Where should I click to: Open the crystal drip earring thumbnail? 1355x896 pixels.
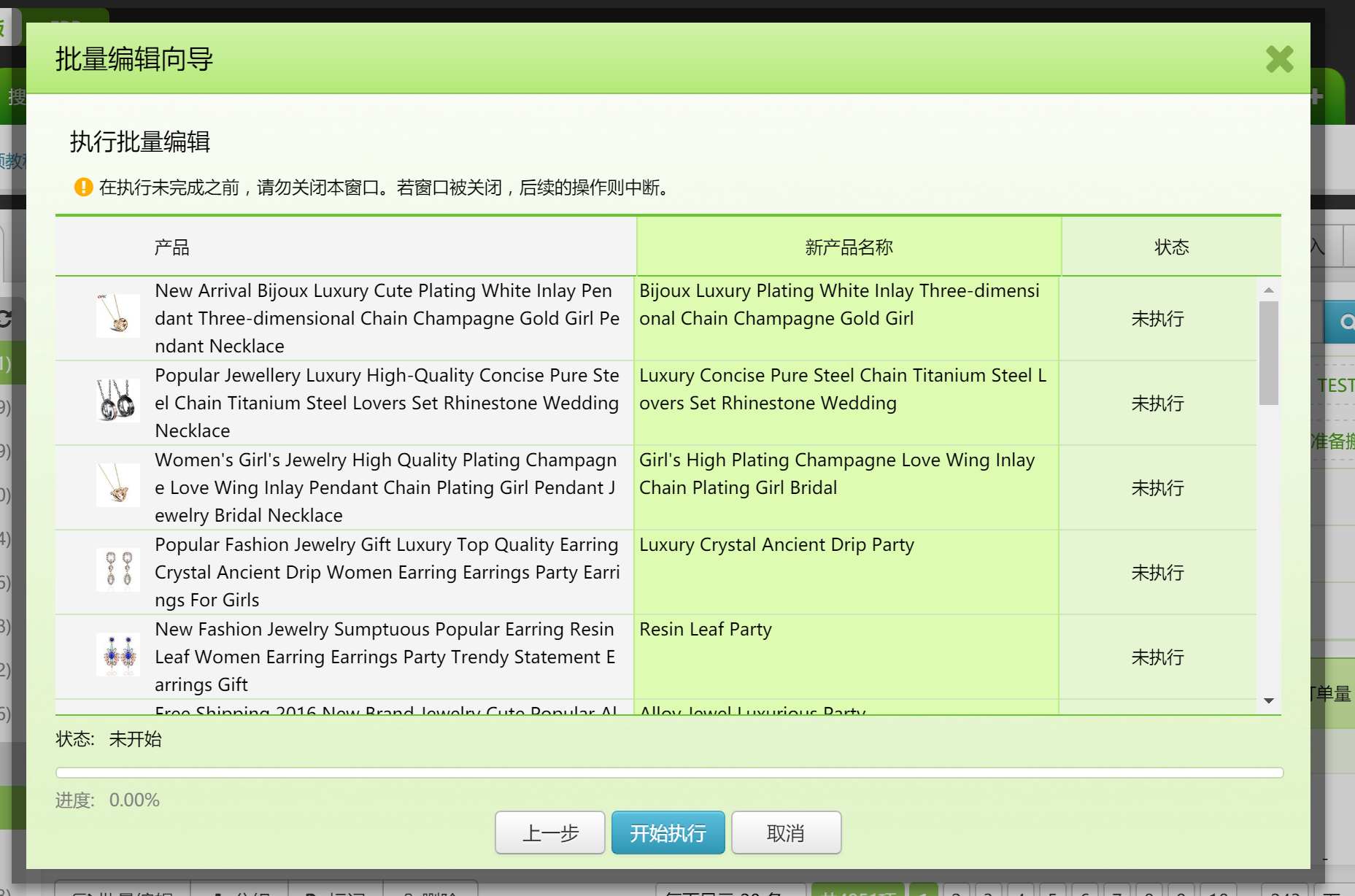[x=117, y=570]
